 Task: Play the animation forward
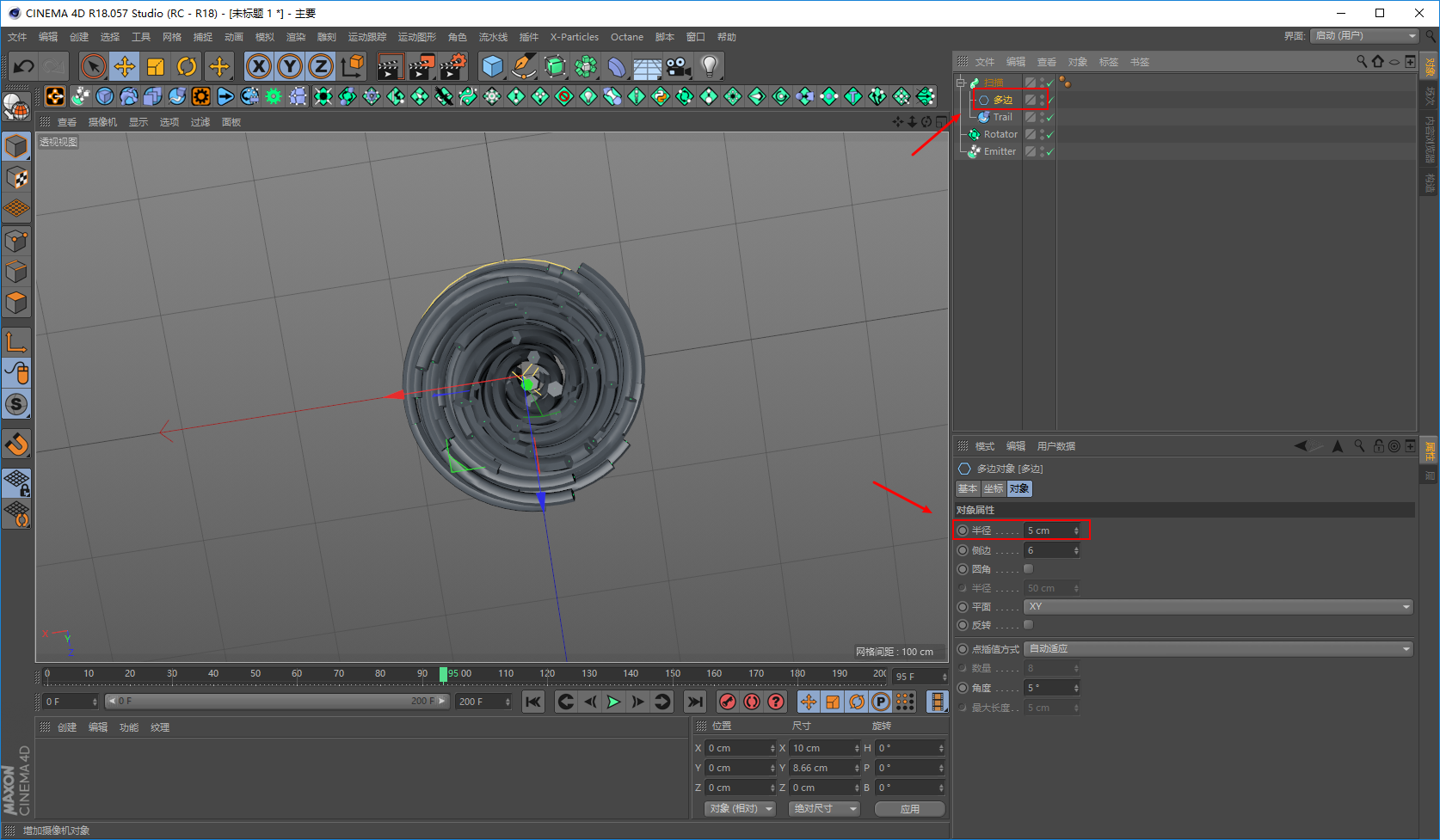(613, 702)
